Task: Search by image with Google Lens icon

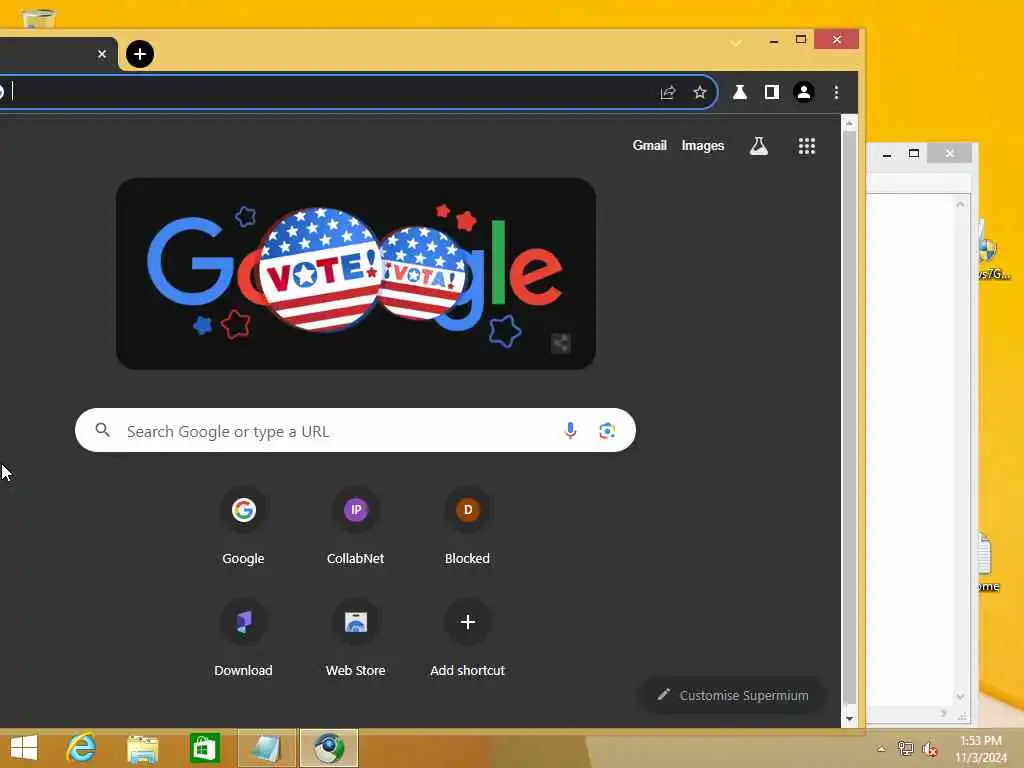Action: [x=607, y=430]
